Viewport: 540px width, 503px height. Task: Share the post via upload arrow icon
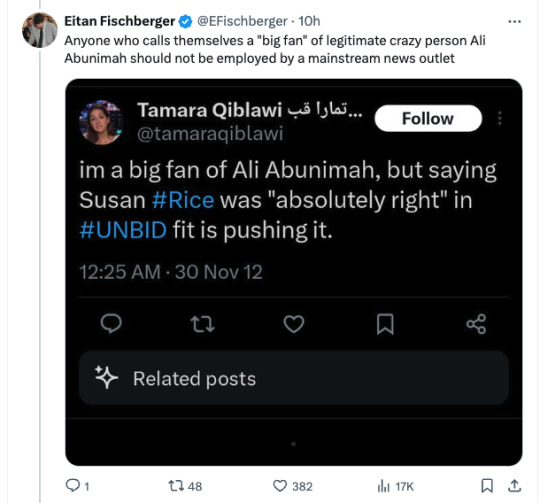pyautogui.click(x=514, y=486)
